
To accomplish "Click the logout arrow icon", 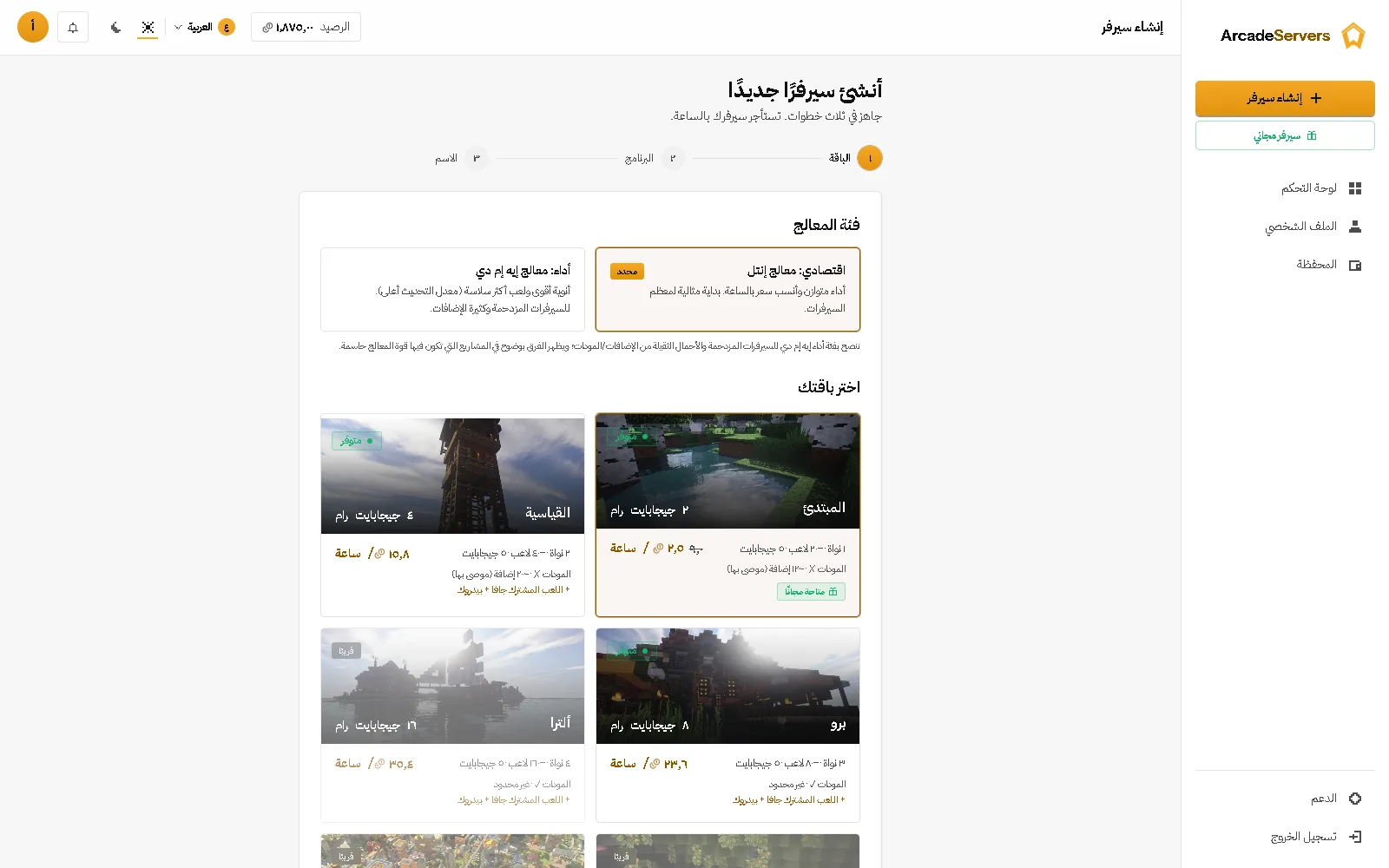I will tap(1355, 837).
